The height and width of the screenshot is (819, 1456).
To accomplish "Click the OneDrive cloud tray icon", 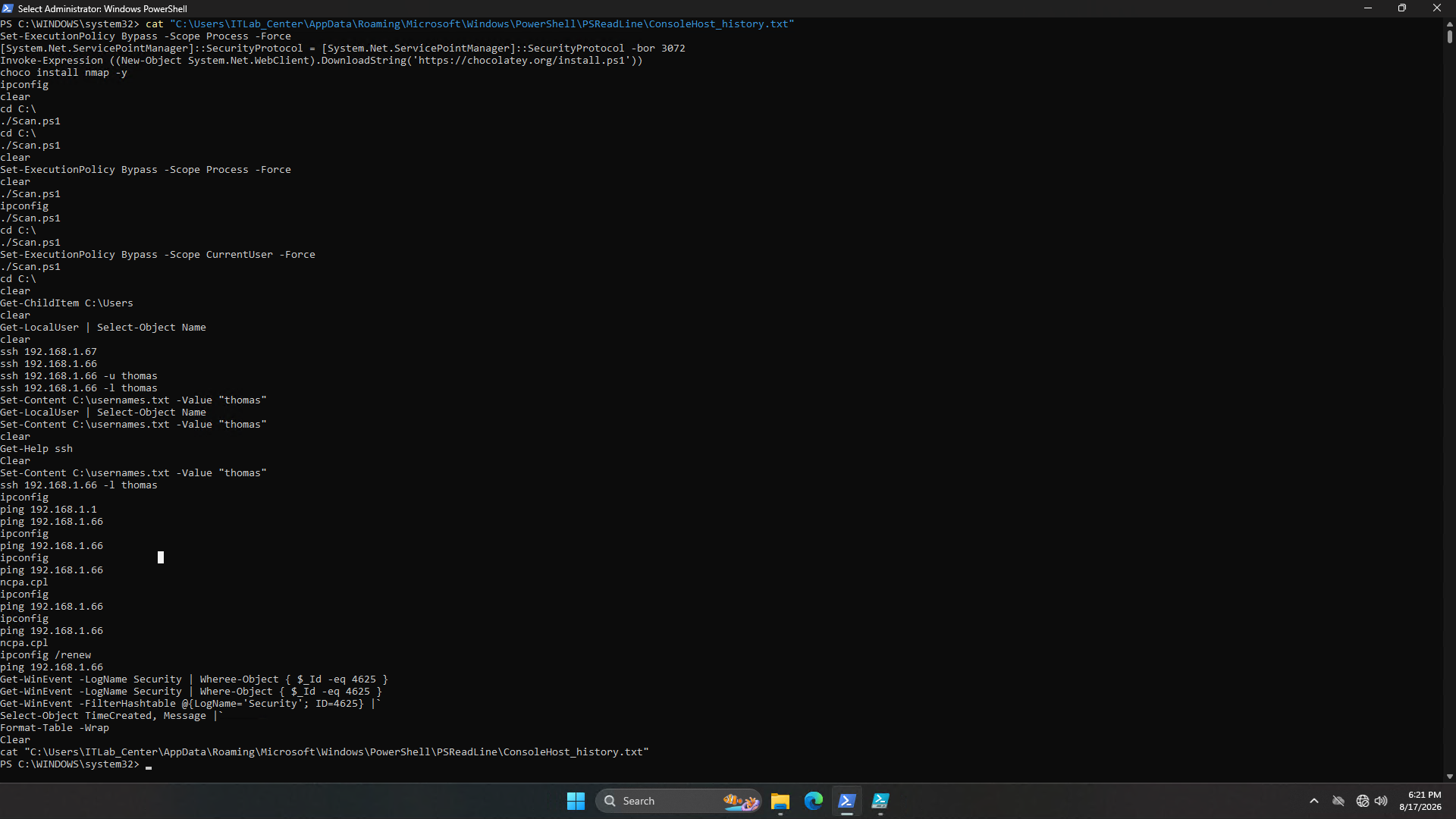I will coord(1338,801).
